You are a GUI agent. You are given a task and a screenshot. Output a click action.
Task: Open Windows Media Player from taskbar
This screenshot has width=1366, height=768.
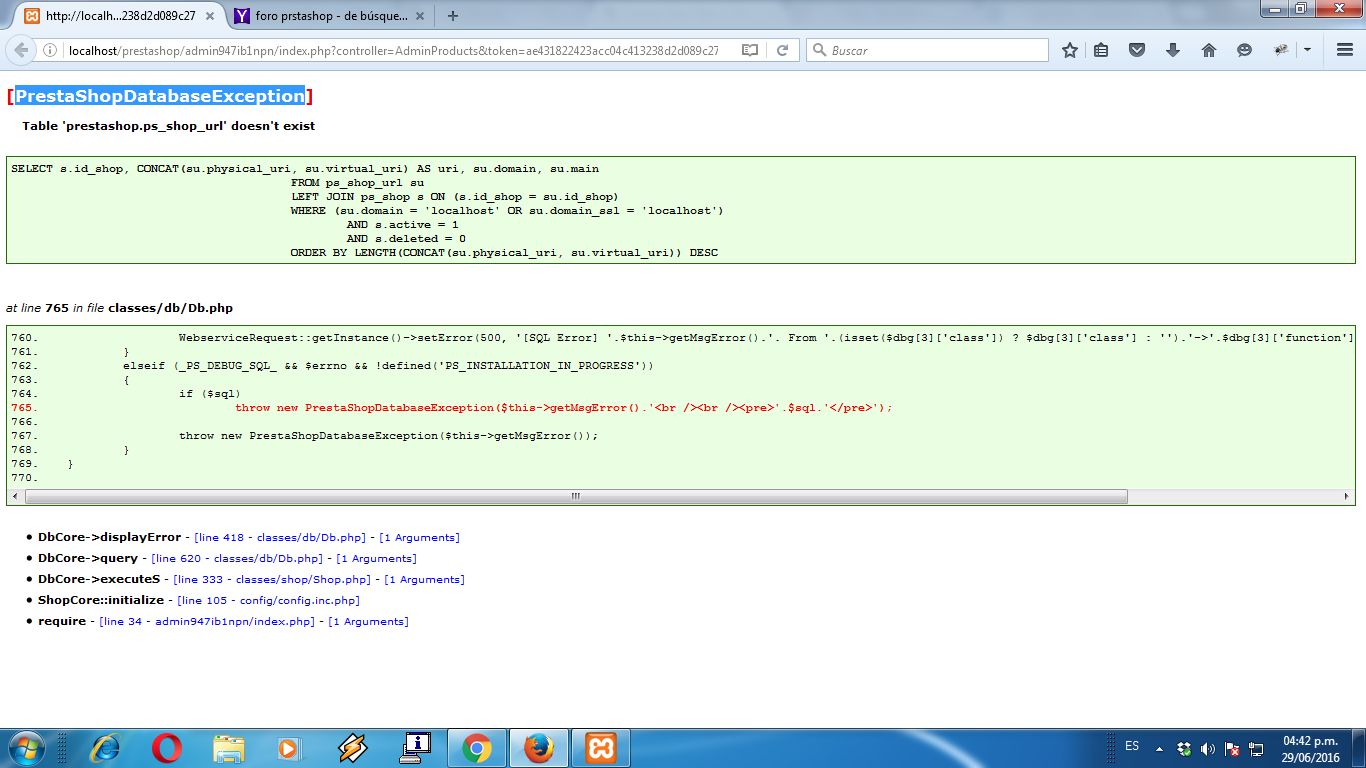coord(291,748)
